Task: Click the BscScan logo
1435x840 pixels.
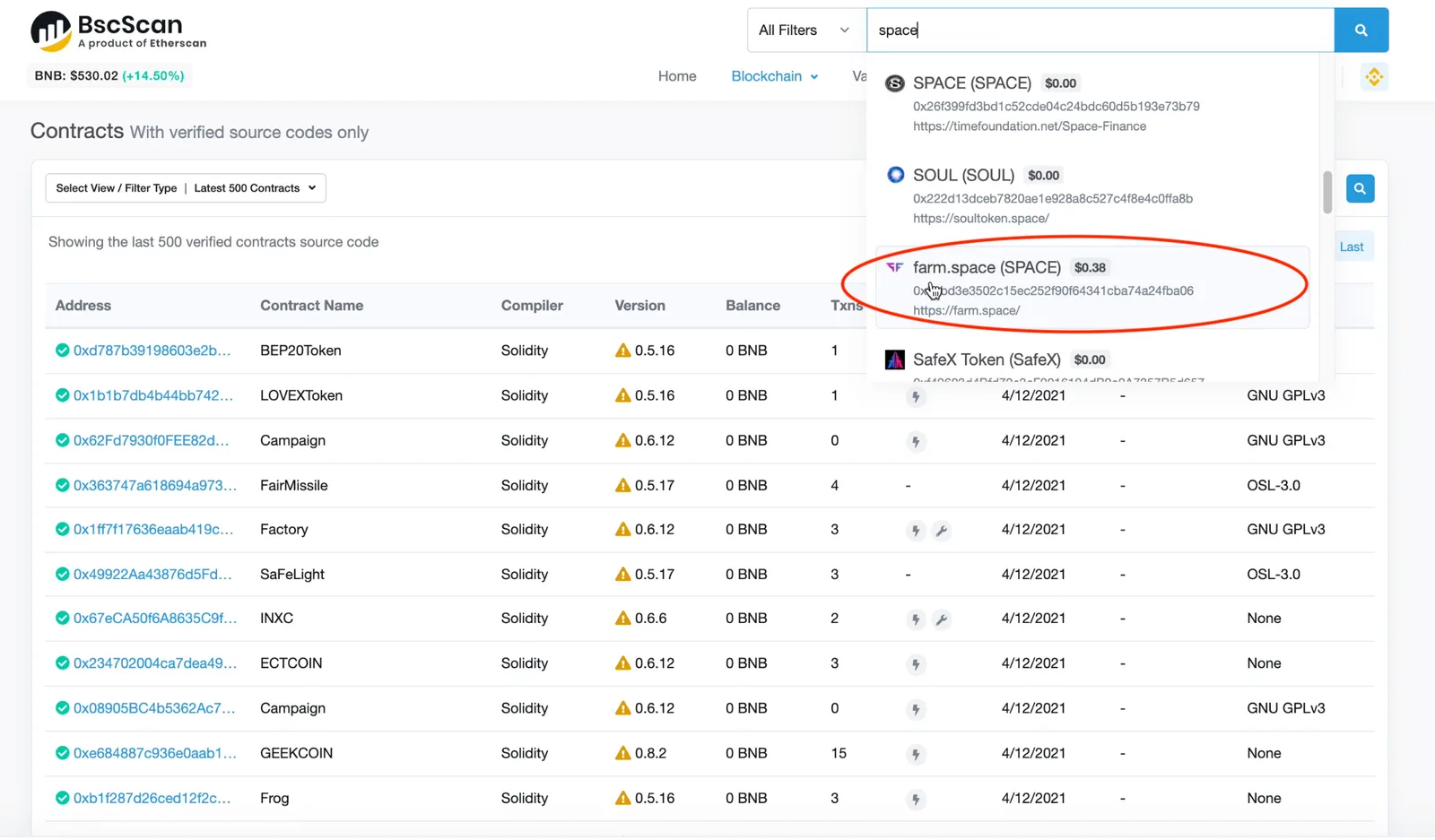Action: 118,30
